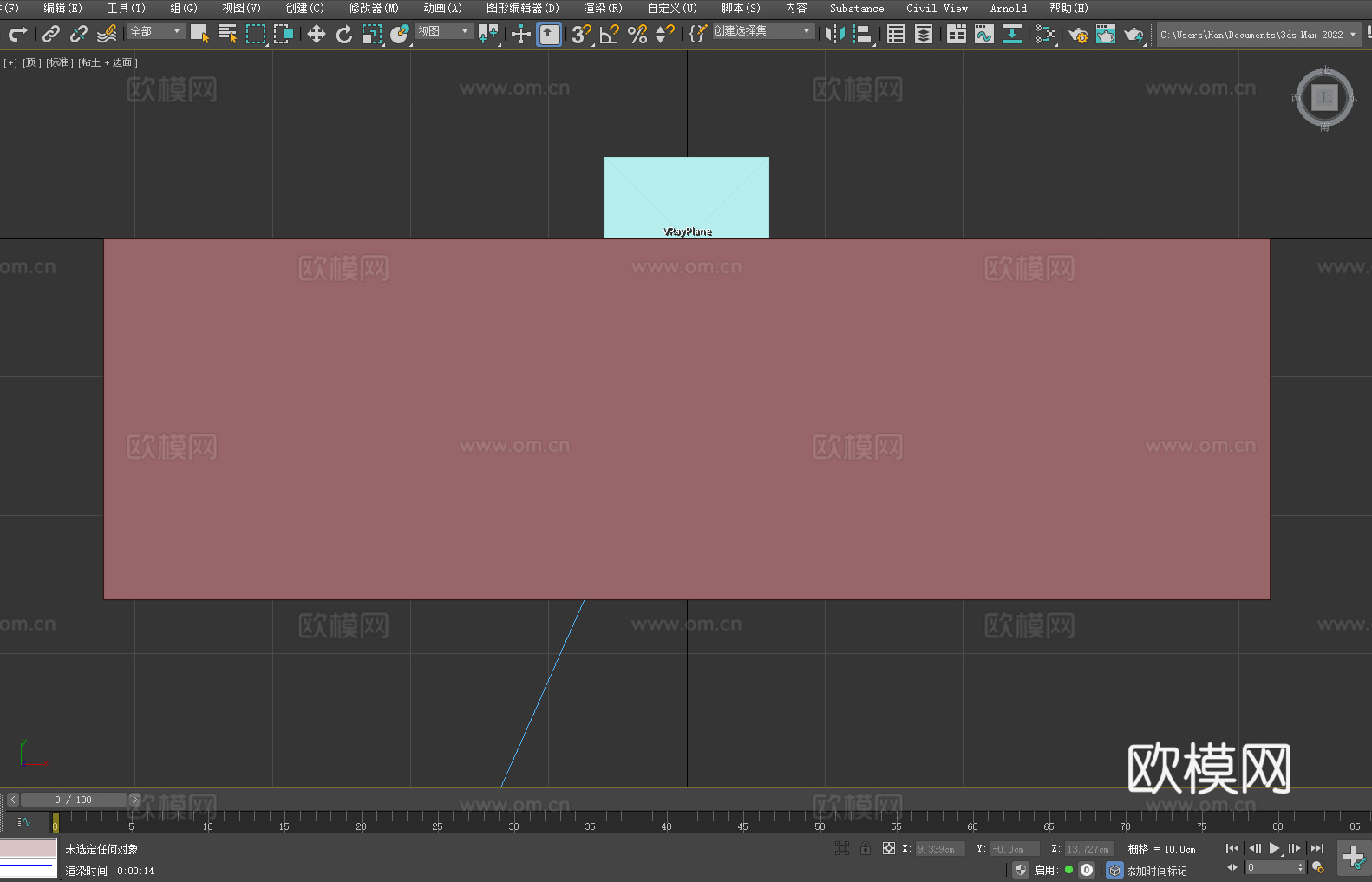Image resolution: width=1372 pixels, height=882 pixels.
Task: Go to the end frame
Action: pyautogui.click(x=1317, y=848)
